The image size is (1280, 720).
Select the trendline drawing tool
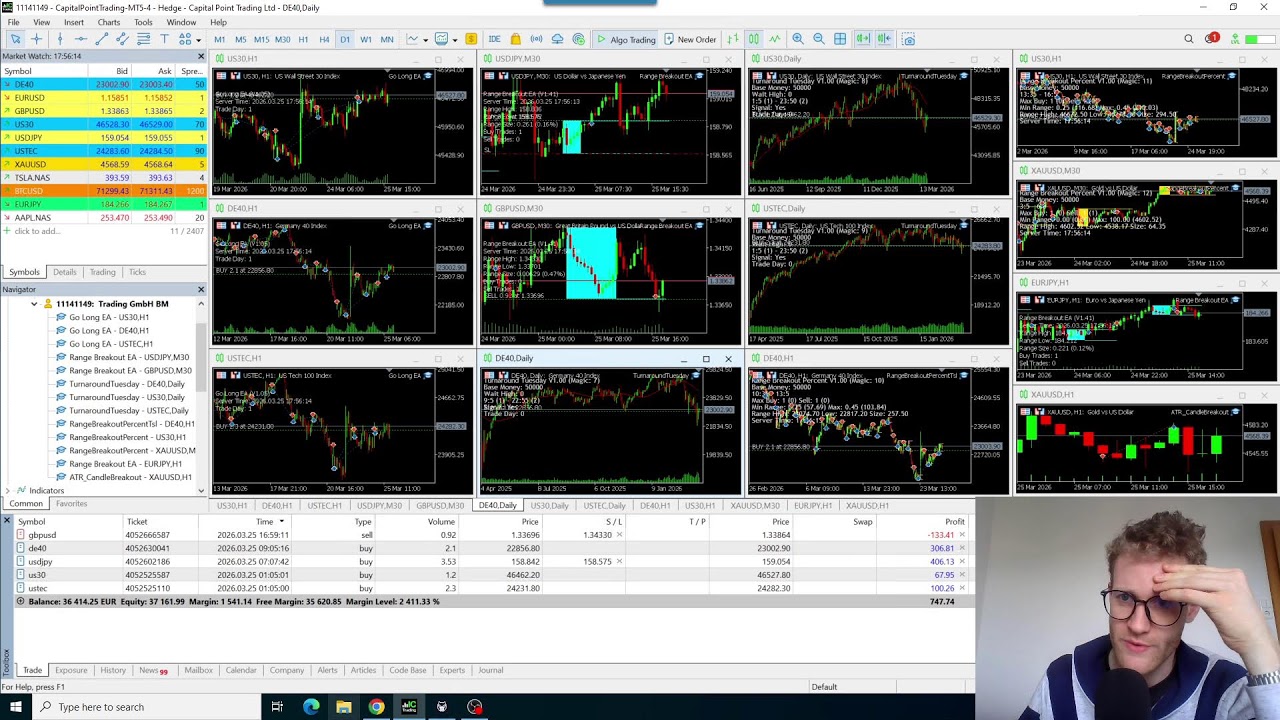tap(101, 39)
